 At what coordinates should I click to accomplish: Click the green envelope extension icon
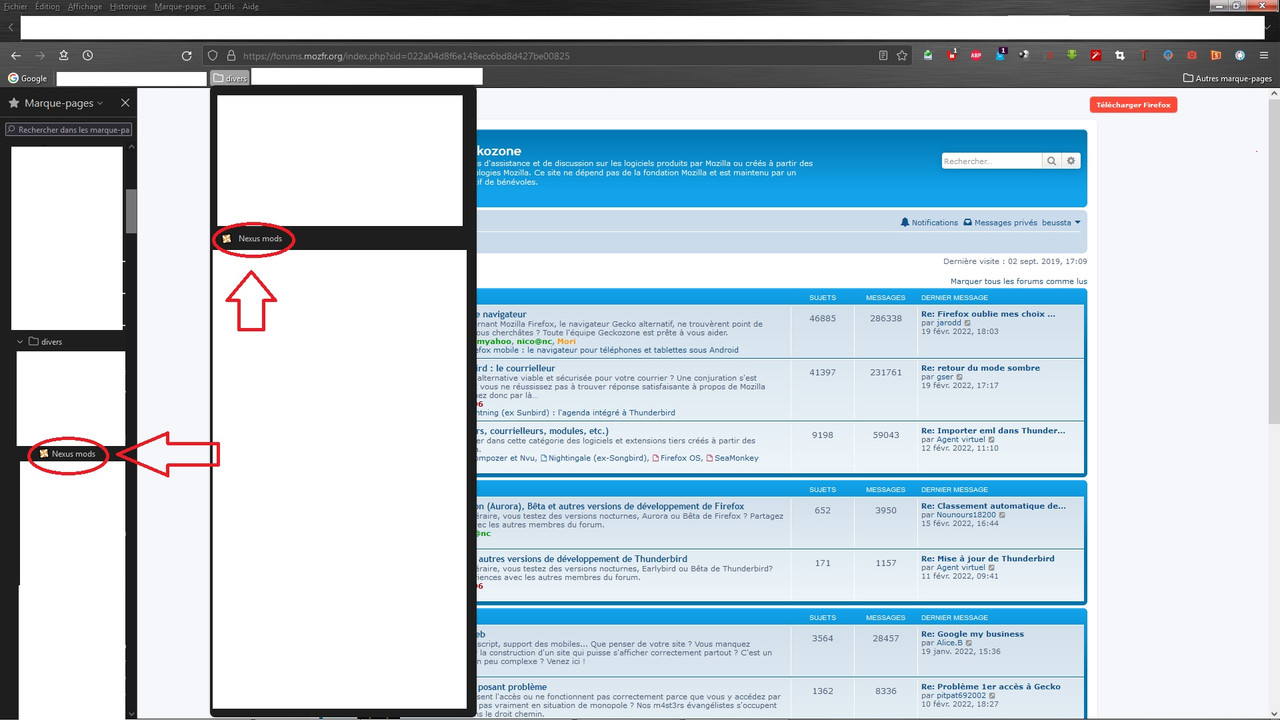pos(927,56)
